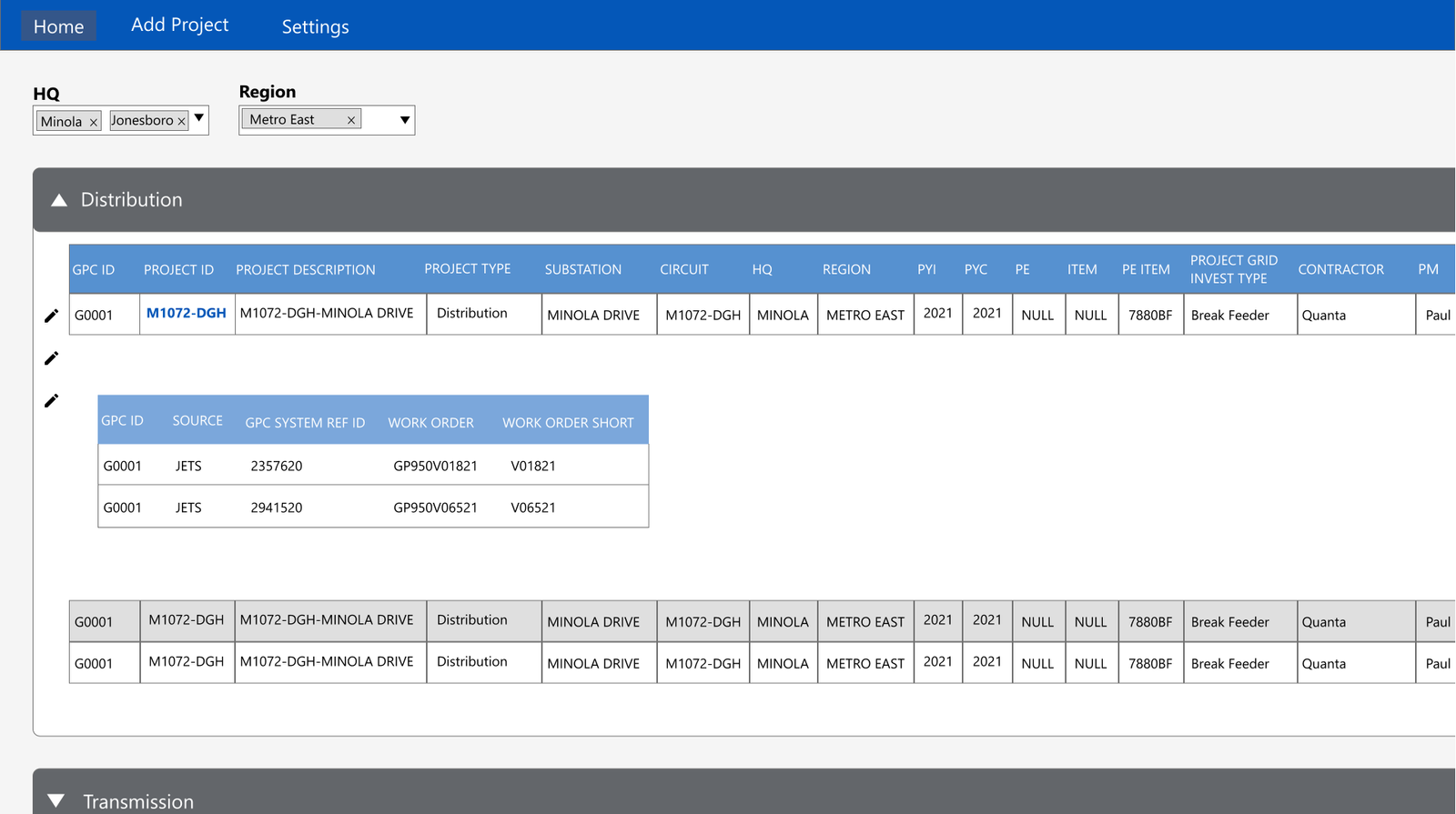Select 7880BF cell in first row

click(x=1150, y=316)
